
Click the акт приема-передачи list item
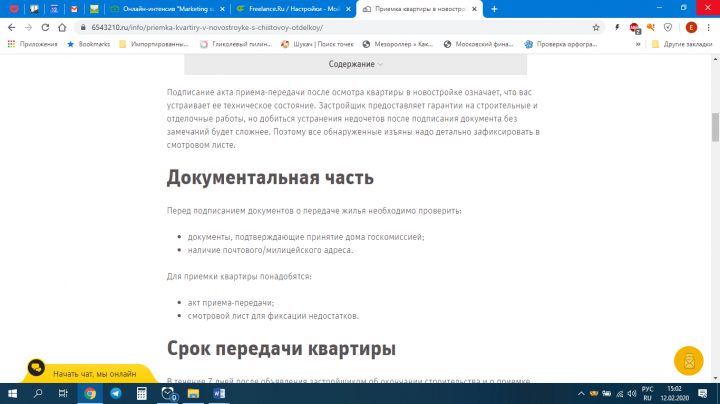[231, 303]
